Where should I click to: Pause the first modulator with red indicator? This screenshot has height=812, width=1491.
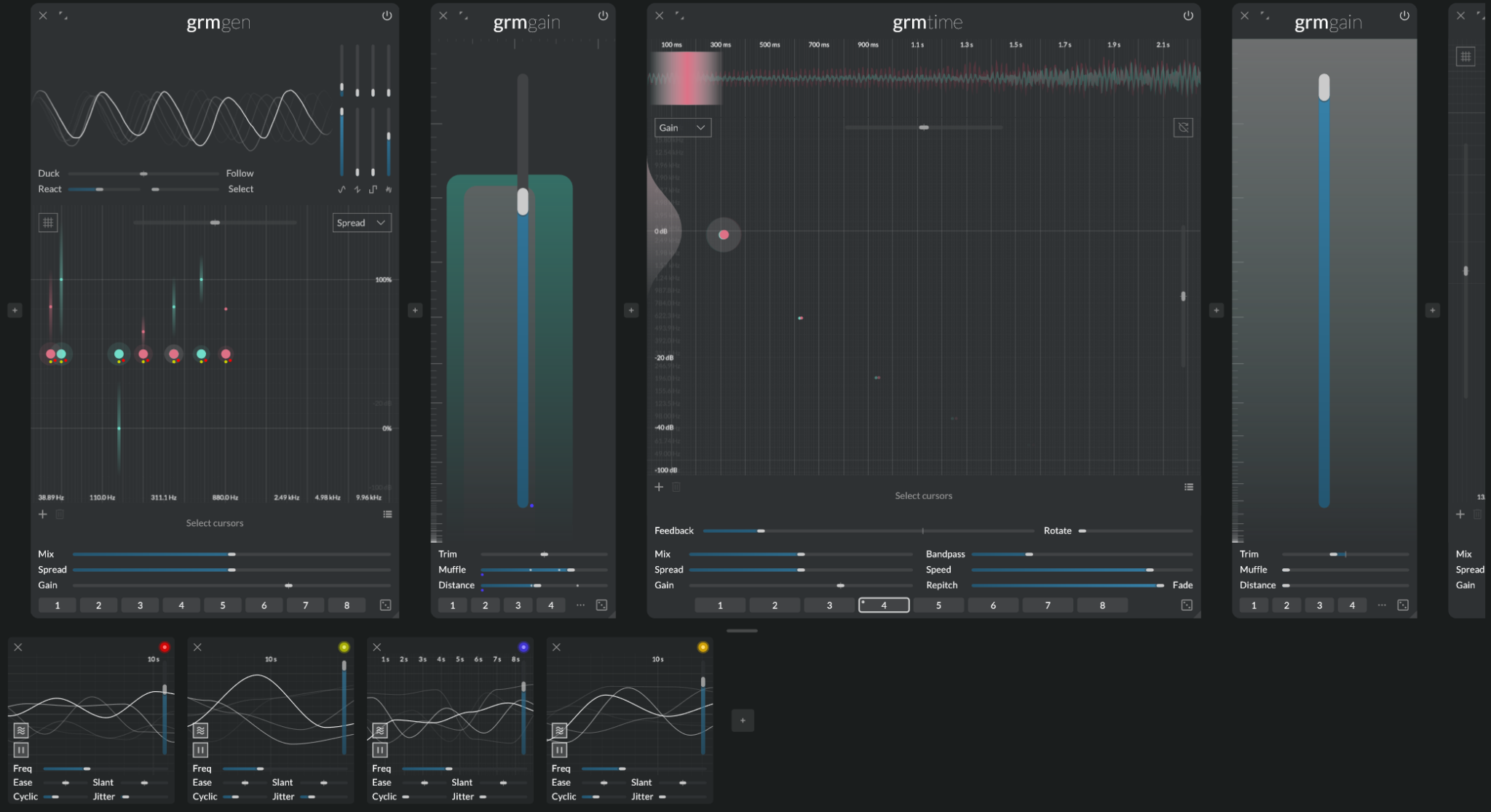21,749
